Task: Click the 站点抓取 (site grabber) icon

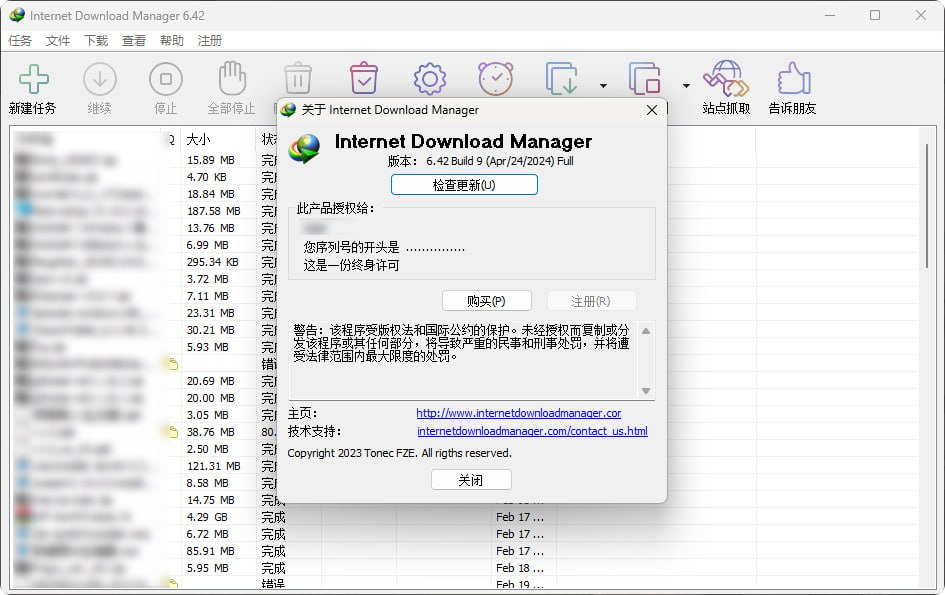Action: 726,80
